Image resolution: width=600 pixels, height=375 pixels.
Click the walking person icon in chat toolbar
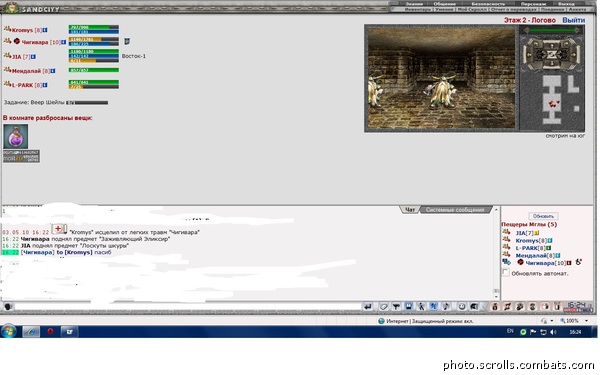tap(421, 307)
